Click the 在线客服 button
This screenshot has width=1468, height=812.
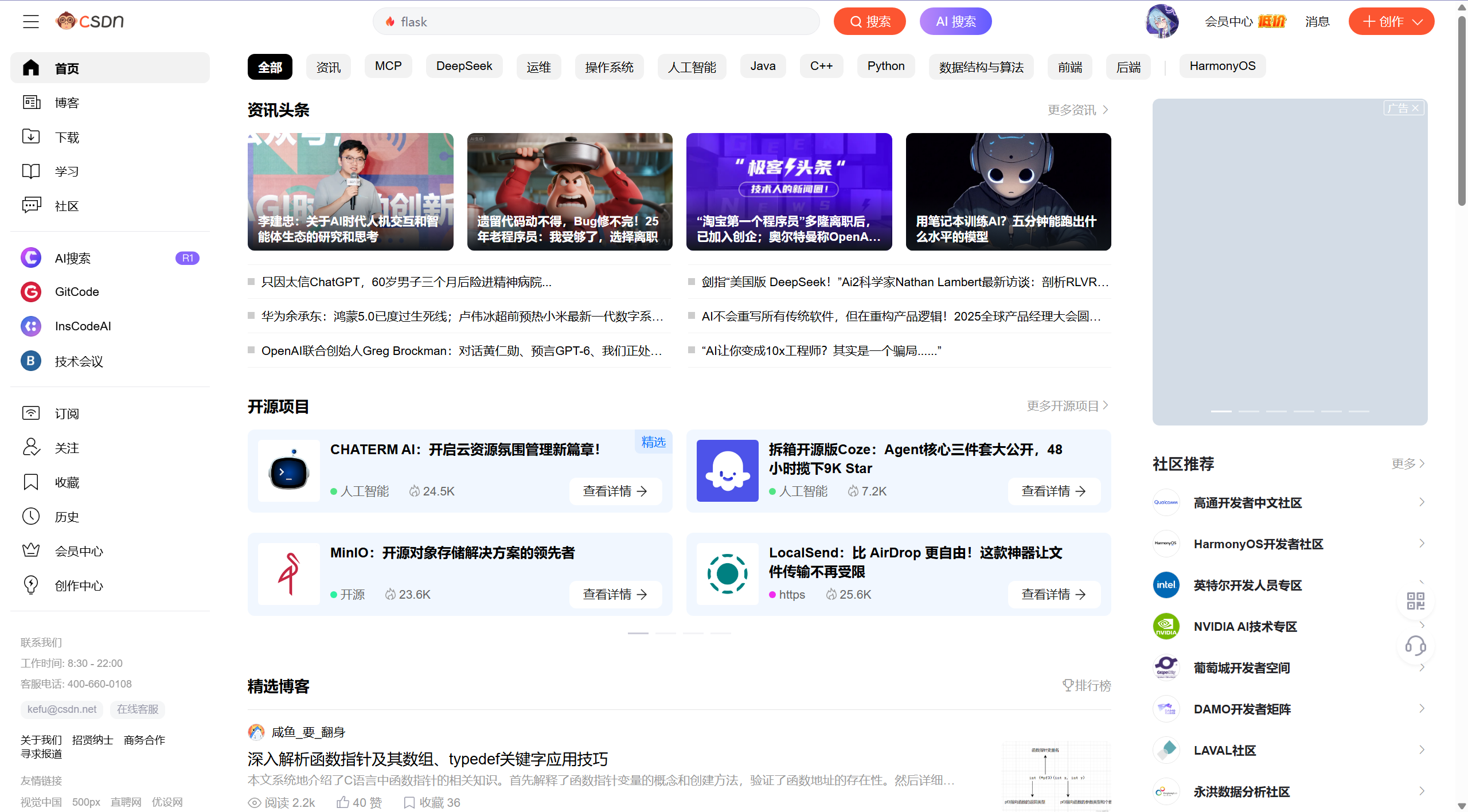click(x=138, y=709)
